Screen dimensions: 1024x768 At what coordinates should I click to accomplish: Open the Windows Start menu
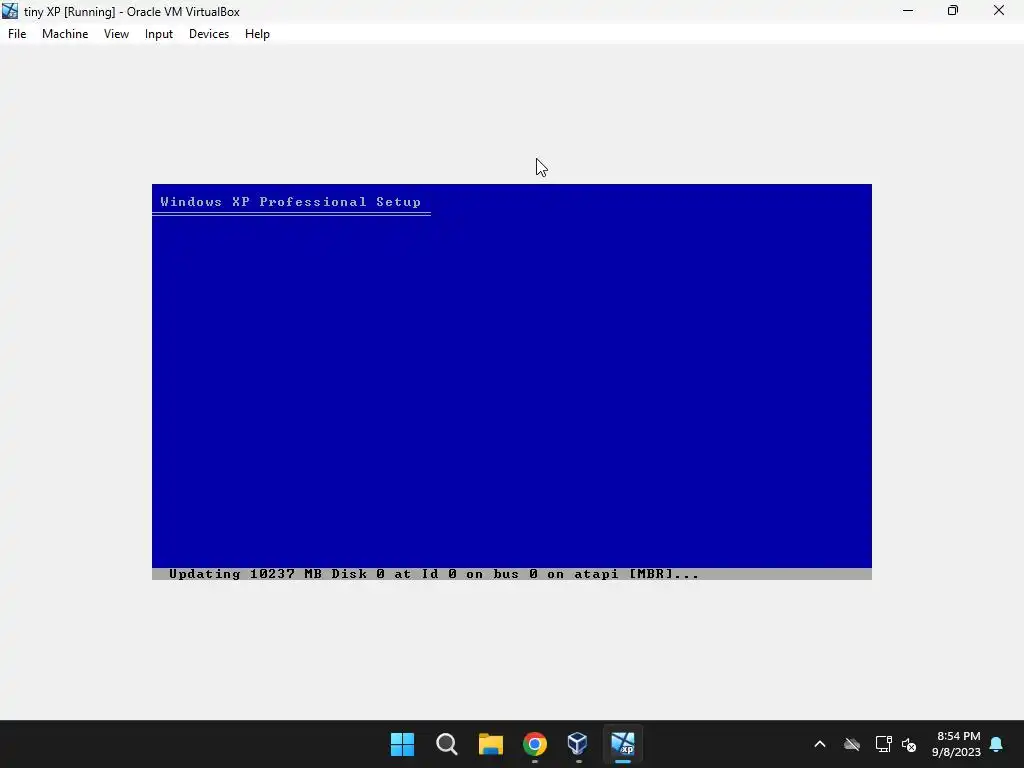[402, 744]
